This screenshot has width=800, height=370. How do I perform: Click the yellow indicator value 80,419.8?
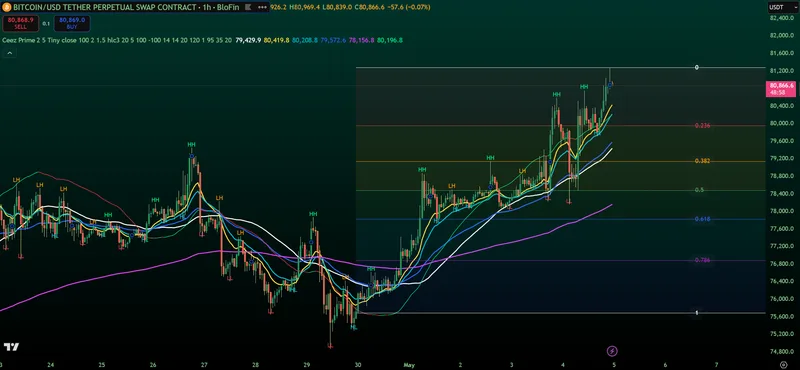[277, 40]
